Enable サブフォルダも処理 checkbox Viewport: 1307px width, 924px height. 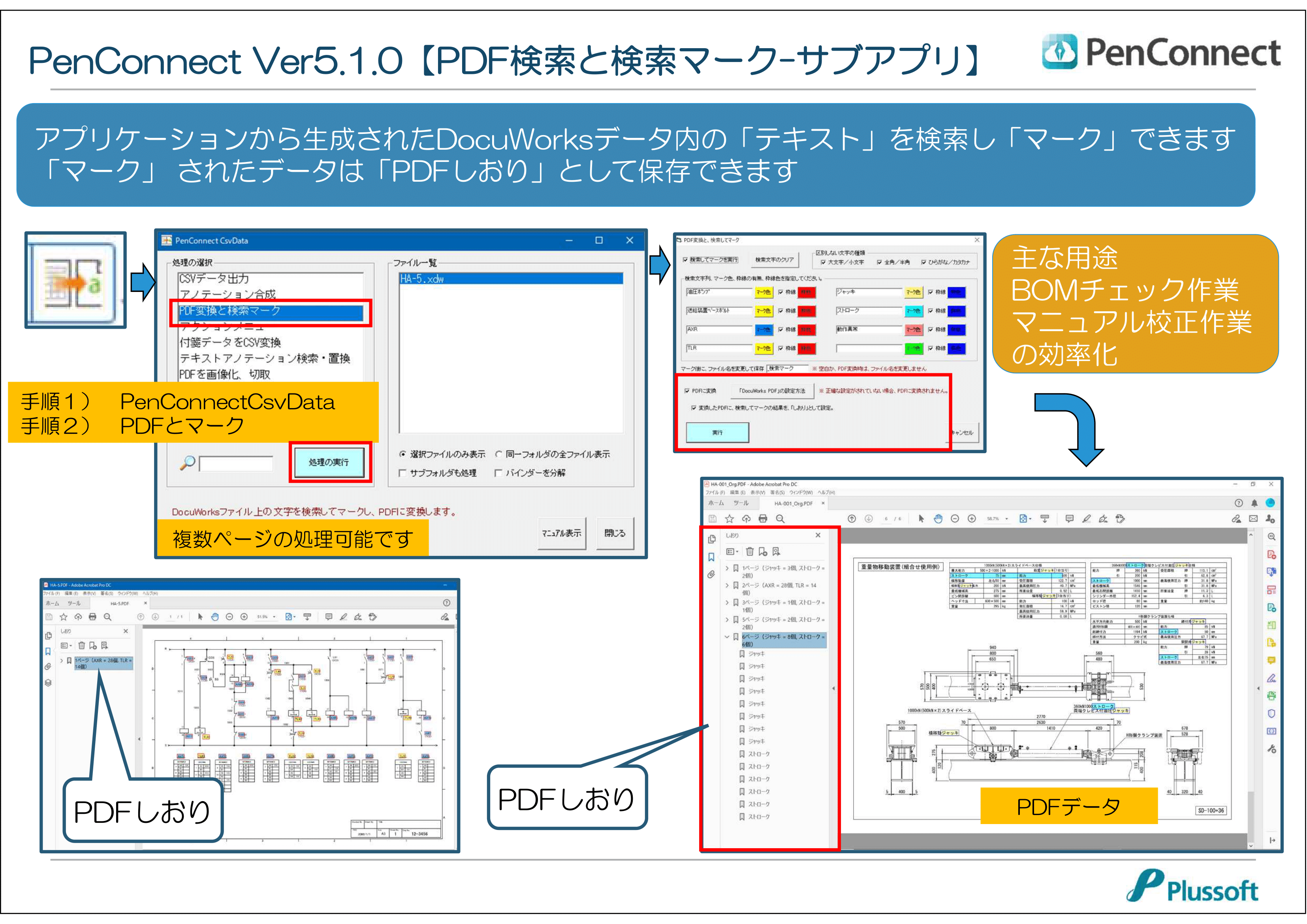pyautogui.click(x=403, y=472)
